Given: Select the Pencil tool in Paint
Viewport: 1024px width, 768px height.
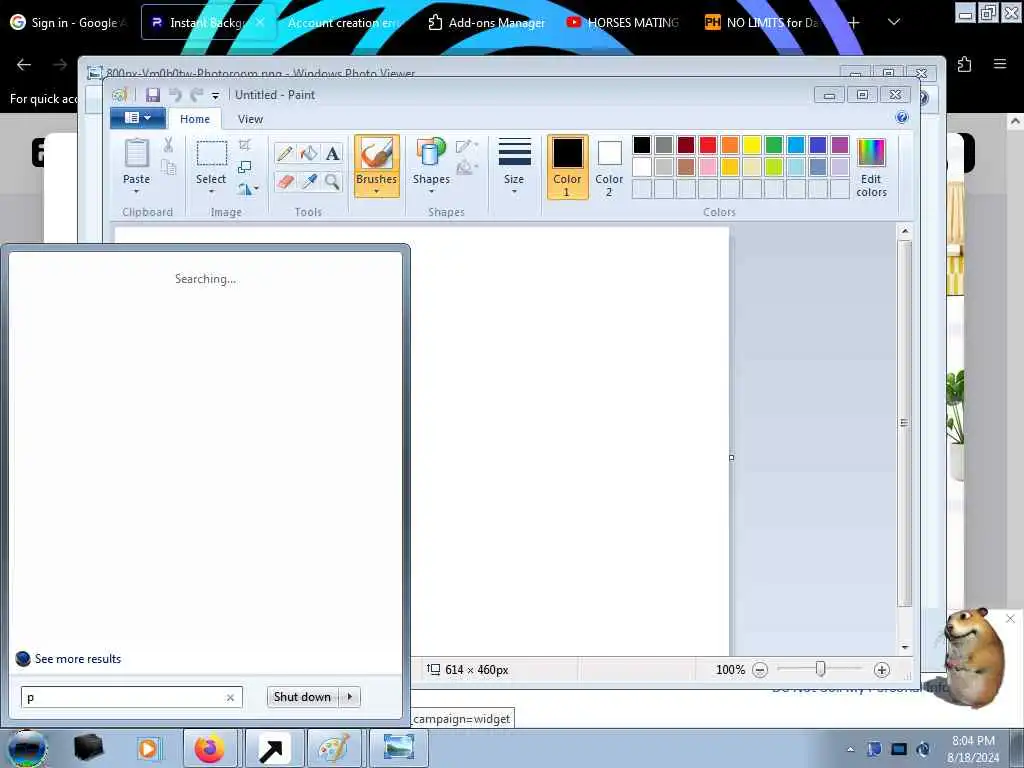Looking at the screenshot, I should point(285,153).
